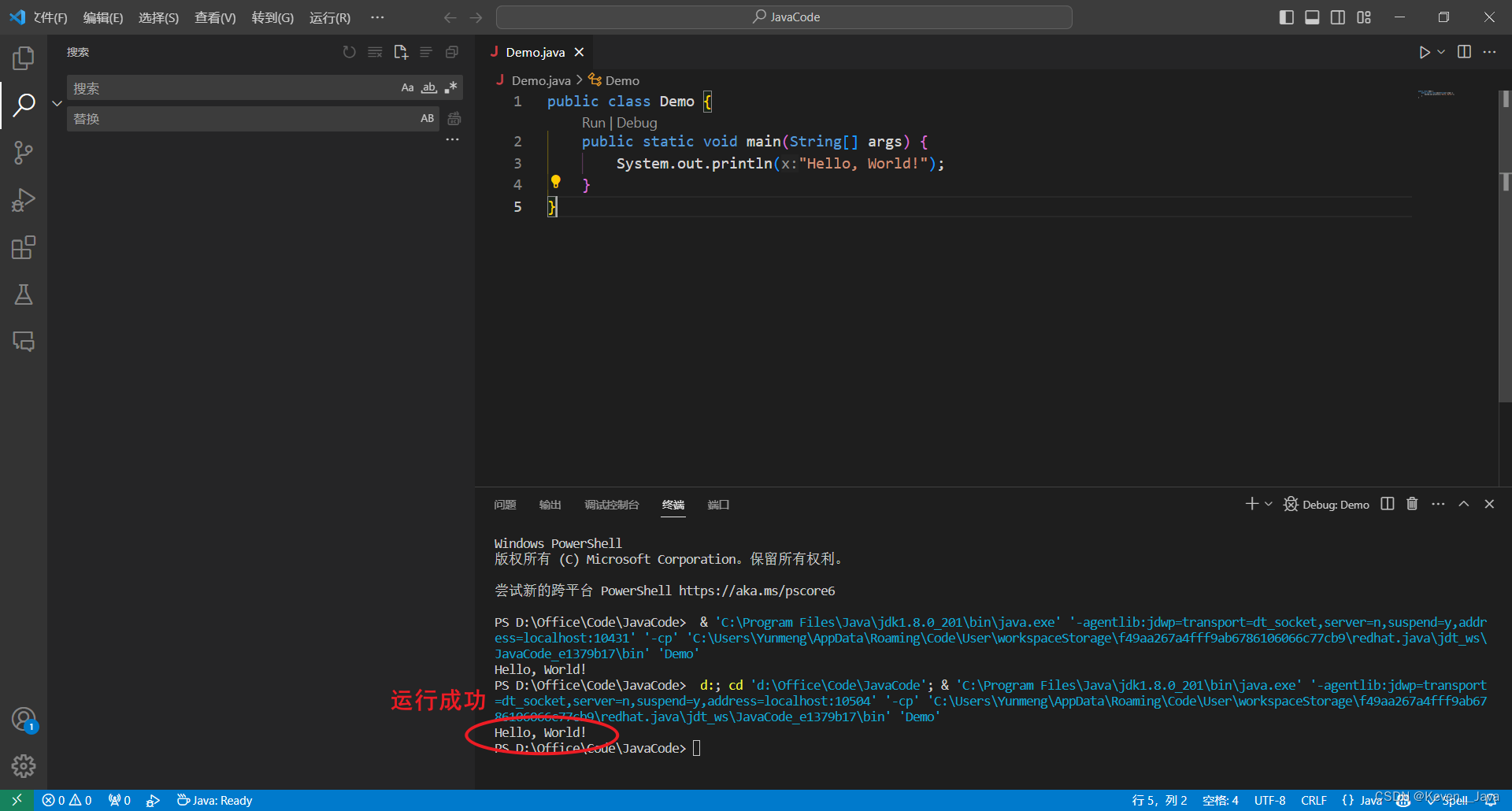1512x811 pixels.
Task: Select the Demo.java editor tab
Action: (x=535, y=52)
